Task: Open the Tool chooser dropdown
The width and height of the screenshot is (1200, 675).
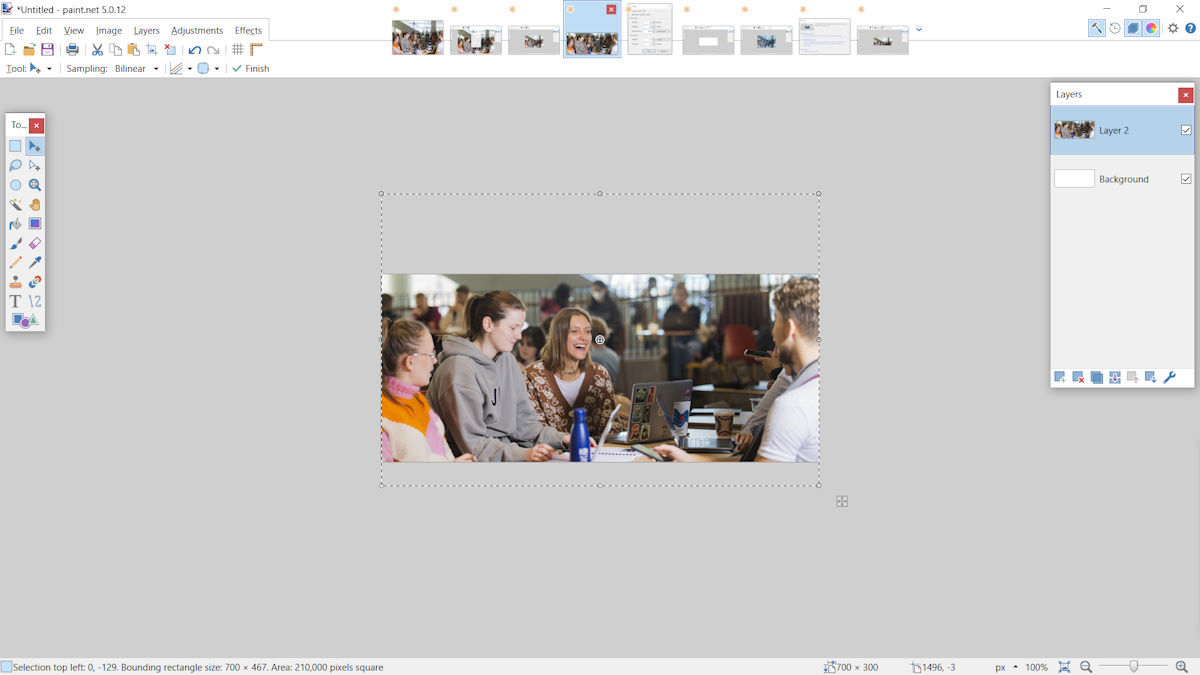Action: click(x=41, y=69)
